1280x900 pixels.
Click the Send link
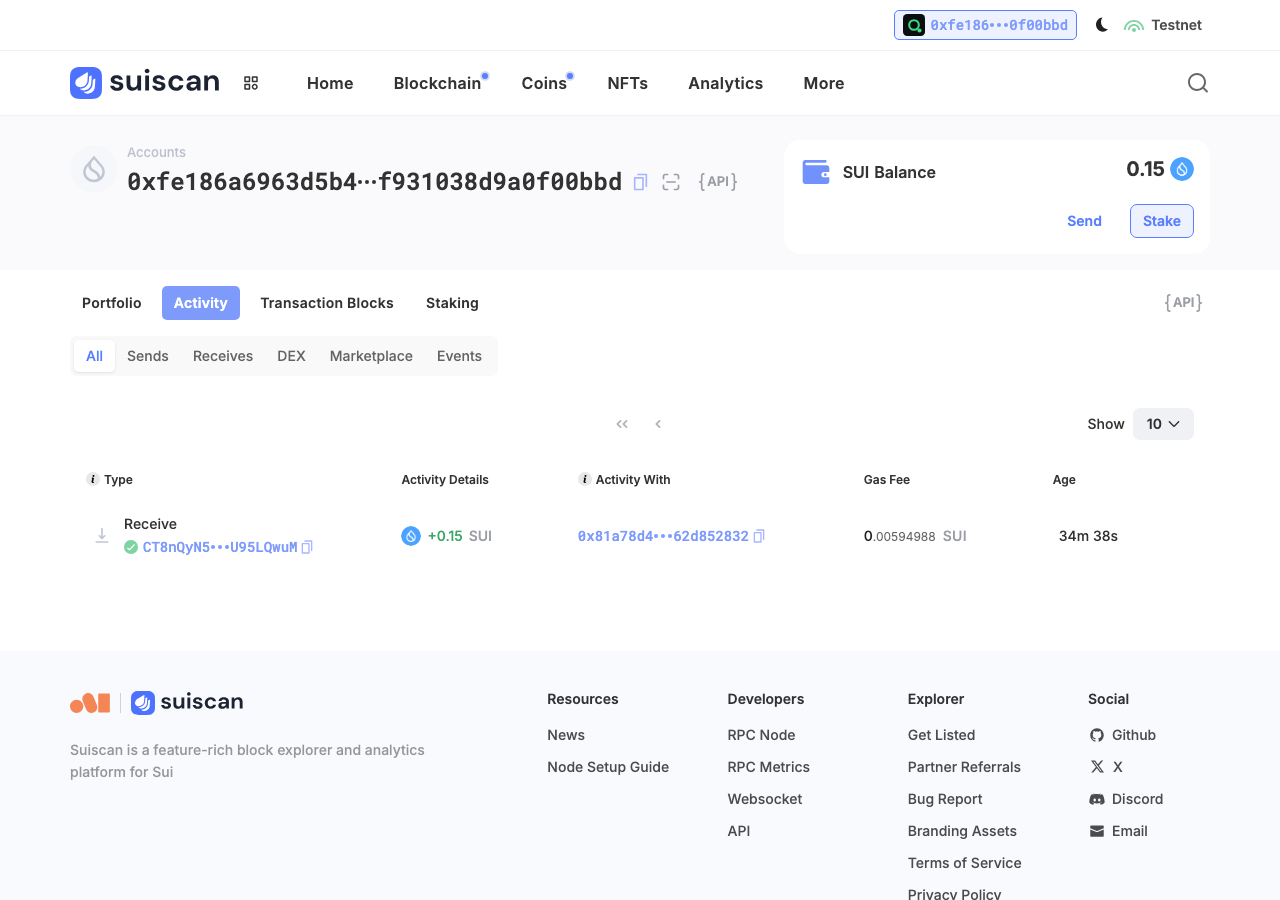1084,221
